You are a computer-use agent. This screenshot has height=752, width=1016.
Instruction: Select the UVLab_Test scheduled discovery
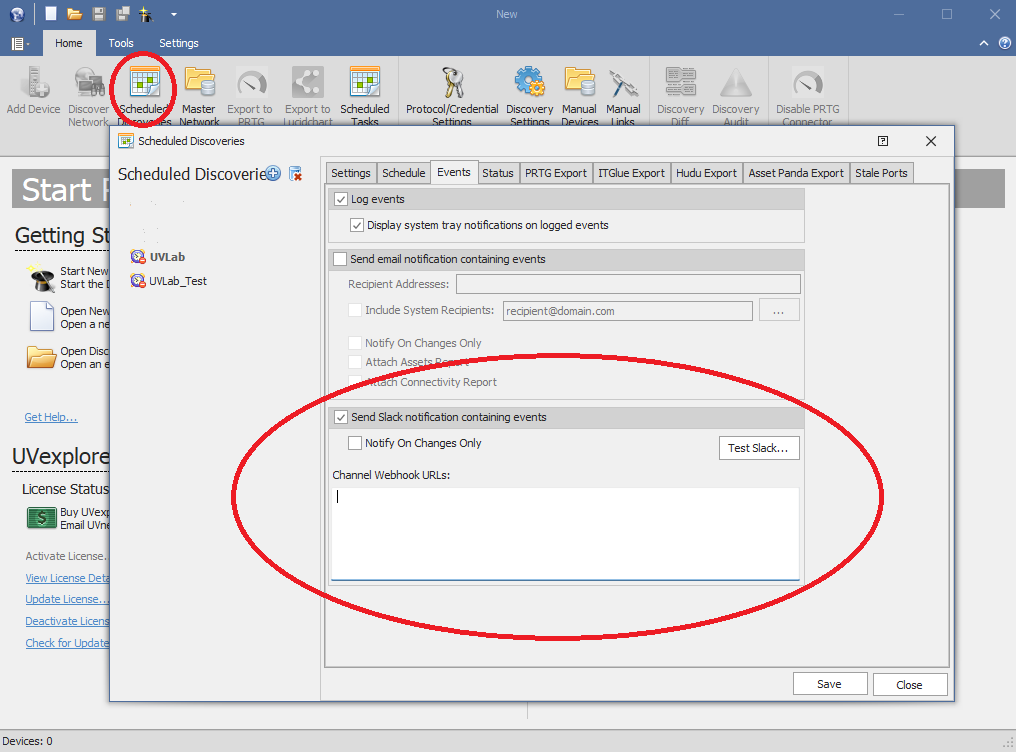168,281
